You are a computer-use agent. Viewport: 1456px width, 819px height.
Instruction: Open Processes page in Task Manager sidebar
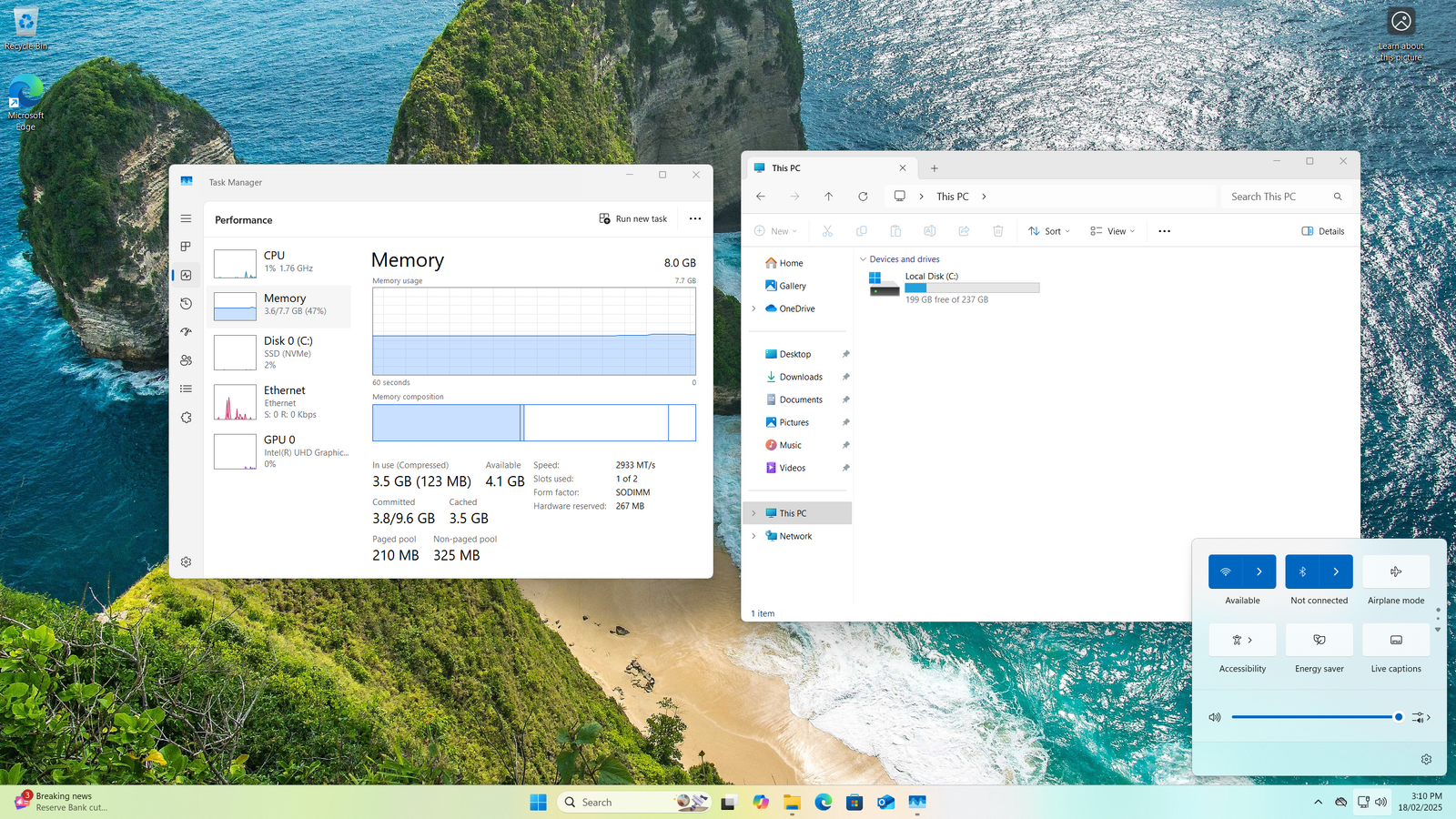(186, 247)
